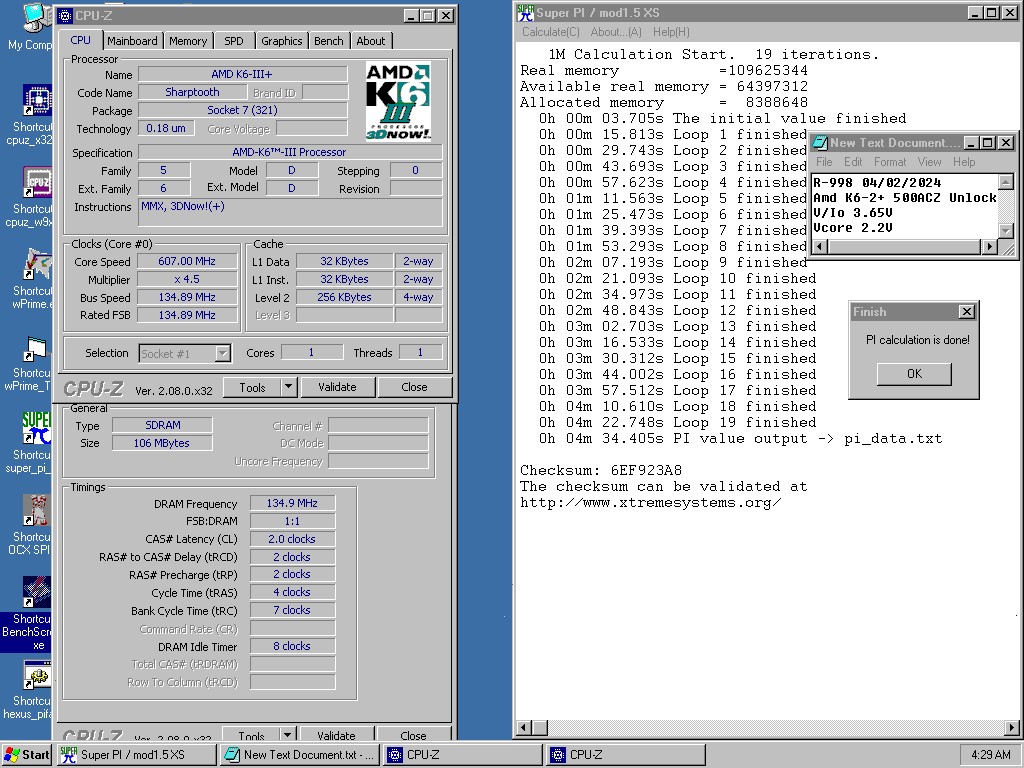Click the Memory Size 106 MBytes field
The image size is (1024, 768).
coord(162,443)
